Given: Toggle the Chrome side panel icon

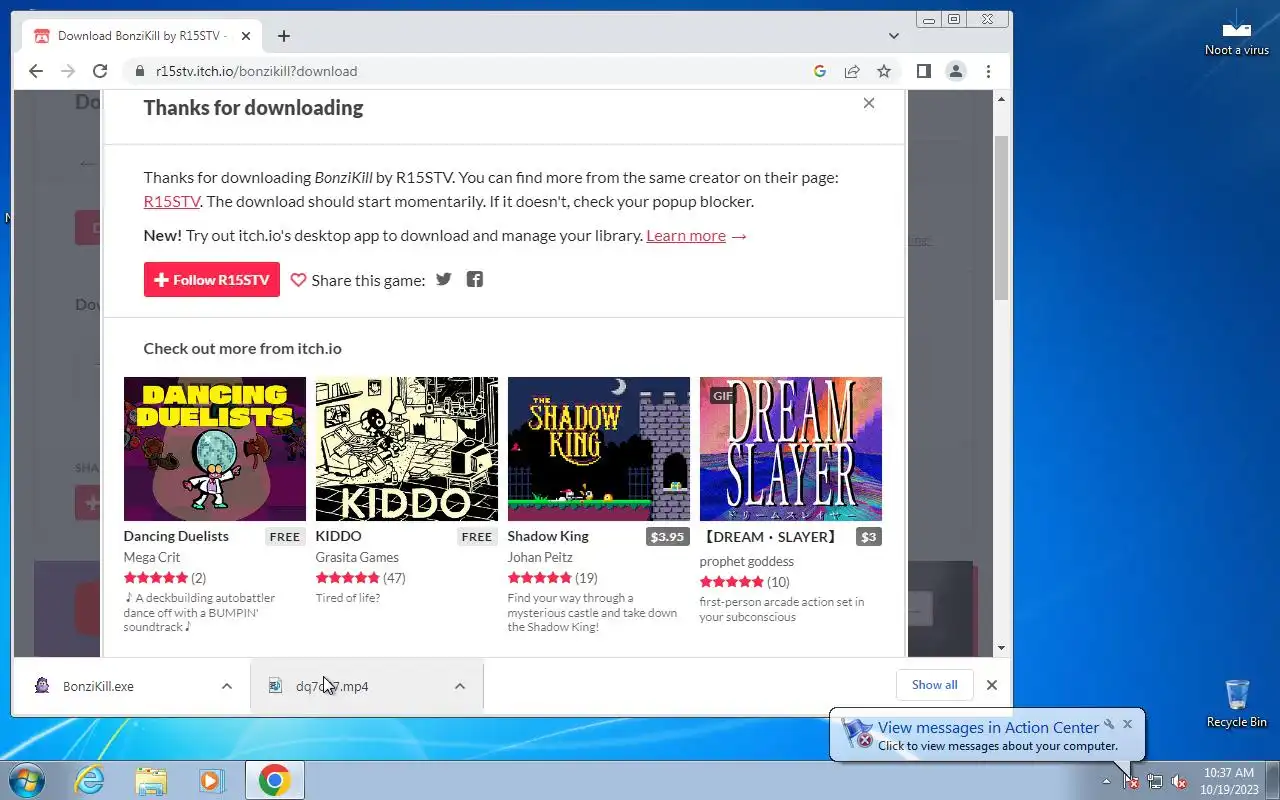Looking at the screenshot, I should pos(924,71).
